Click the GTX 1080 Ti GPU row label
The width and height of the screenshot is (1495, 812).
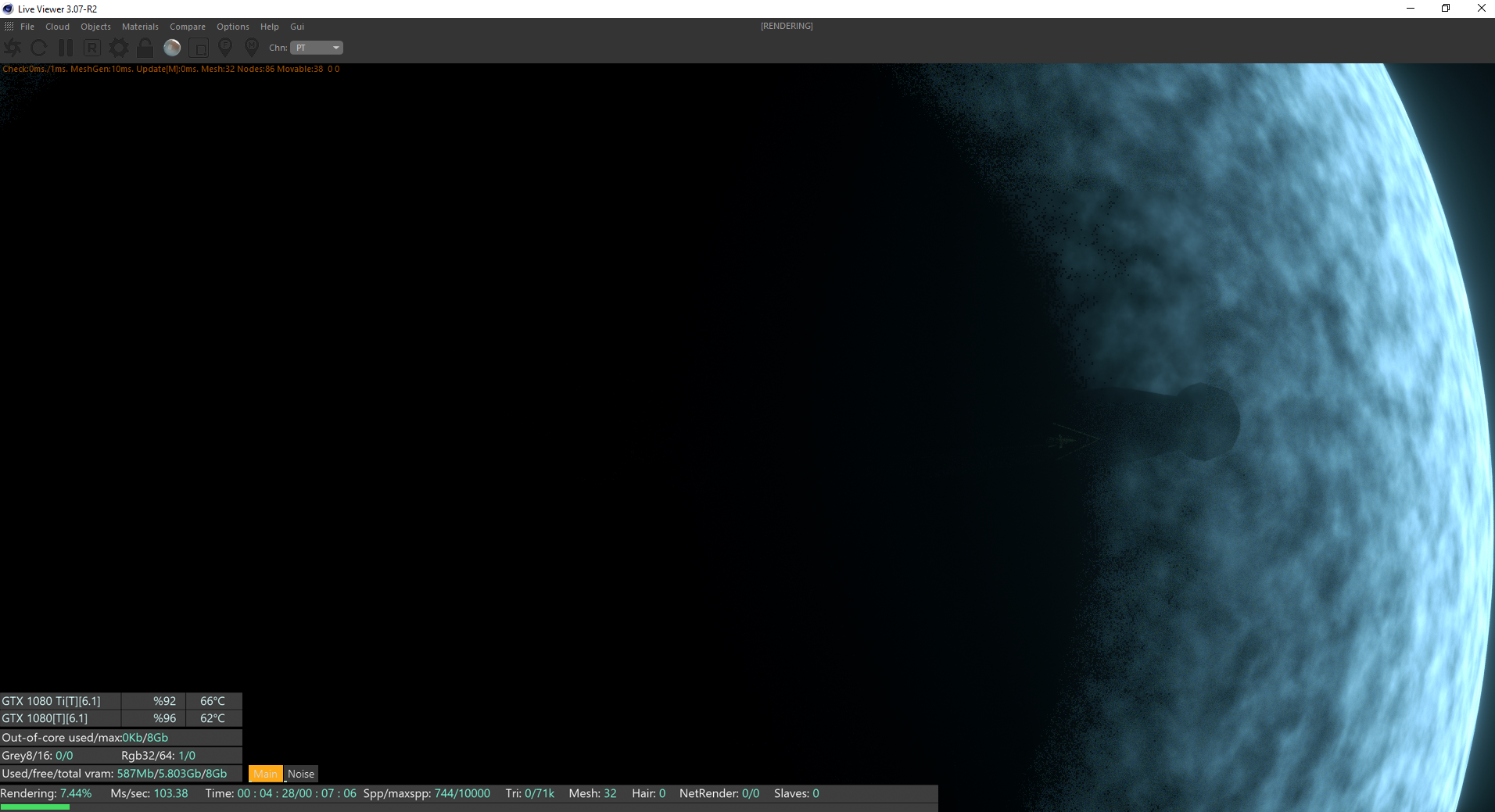[52, 701]
